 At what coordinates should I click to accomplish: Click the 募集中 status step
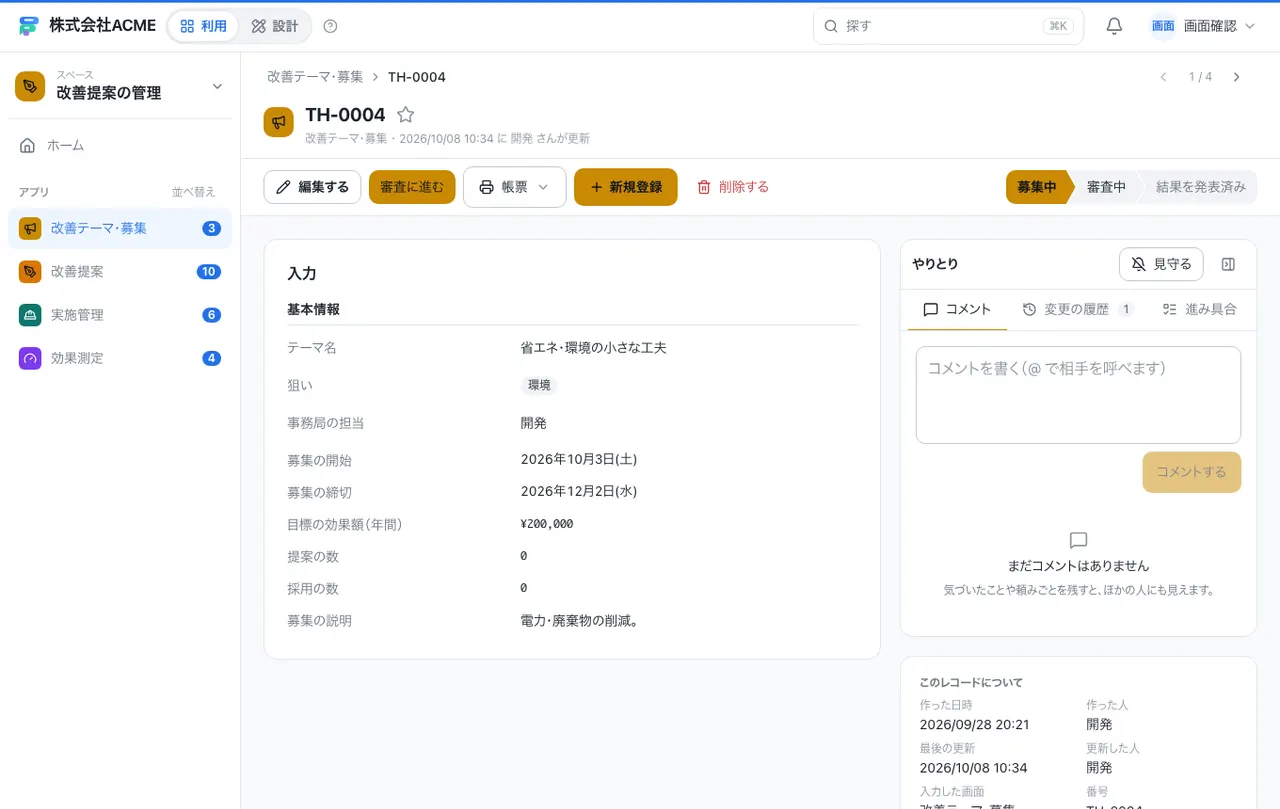click(1037, 187)
